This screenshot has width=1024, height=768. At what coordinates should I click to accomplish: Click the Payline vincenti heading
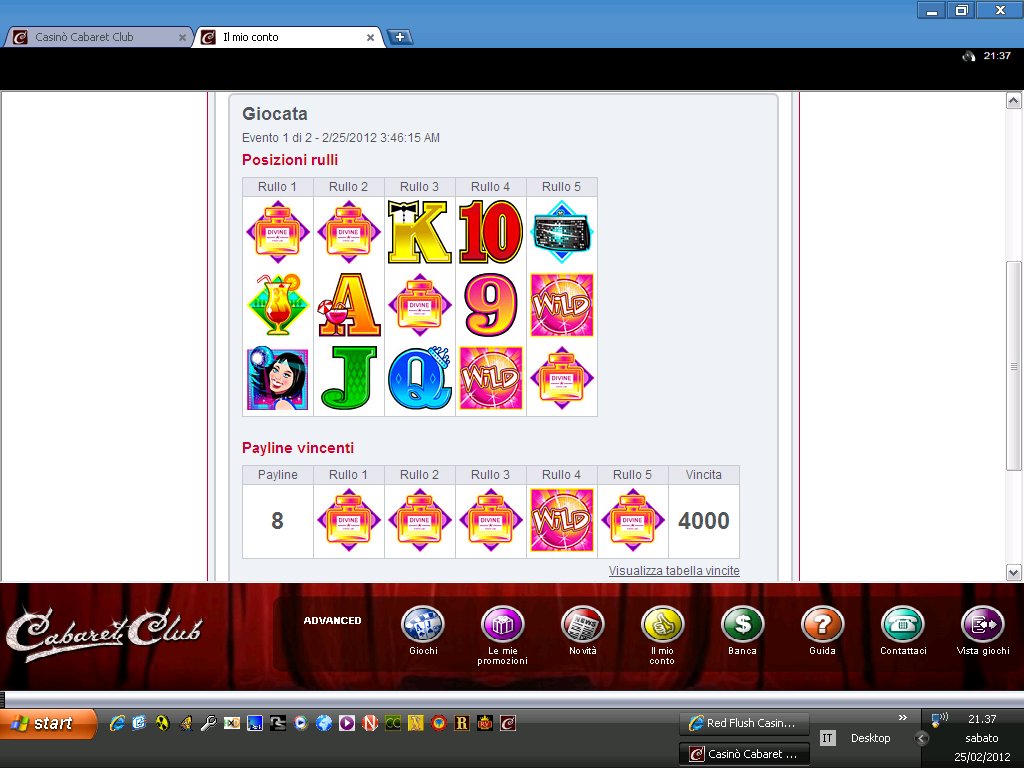coord(298,448)
